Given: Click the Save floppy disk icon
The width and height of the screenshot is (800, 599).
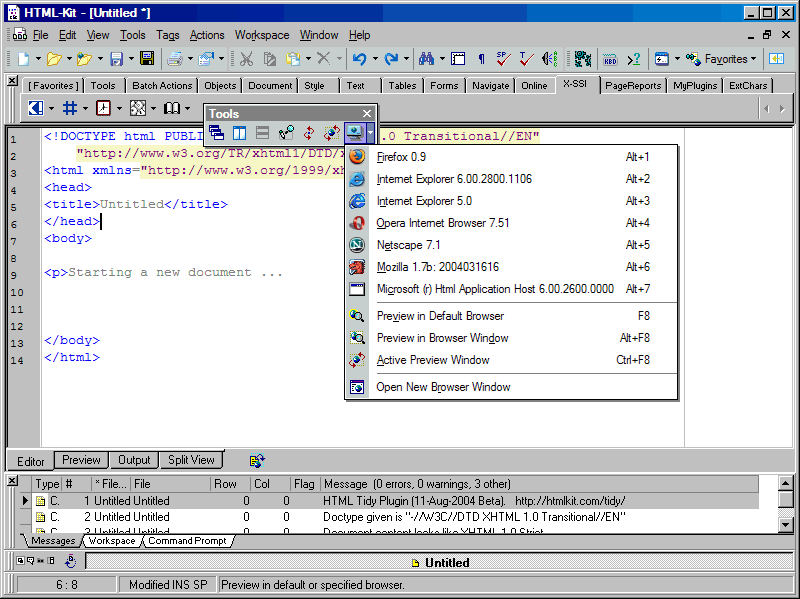Looking at the screenshot, I should 116,59.
